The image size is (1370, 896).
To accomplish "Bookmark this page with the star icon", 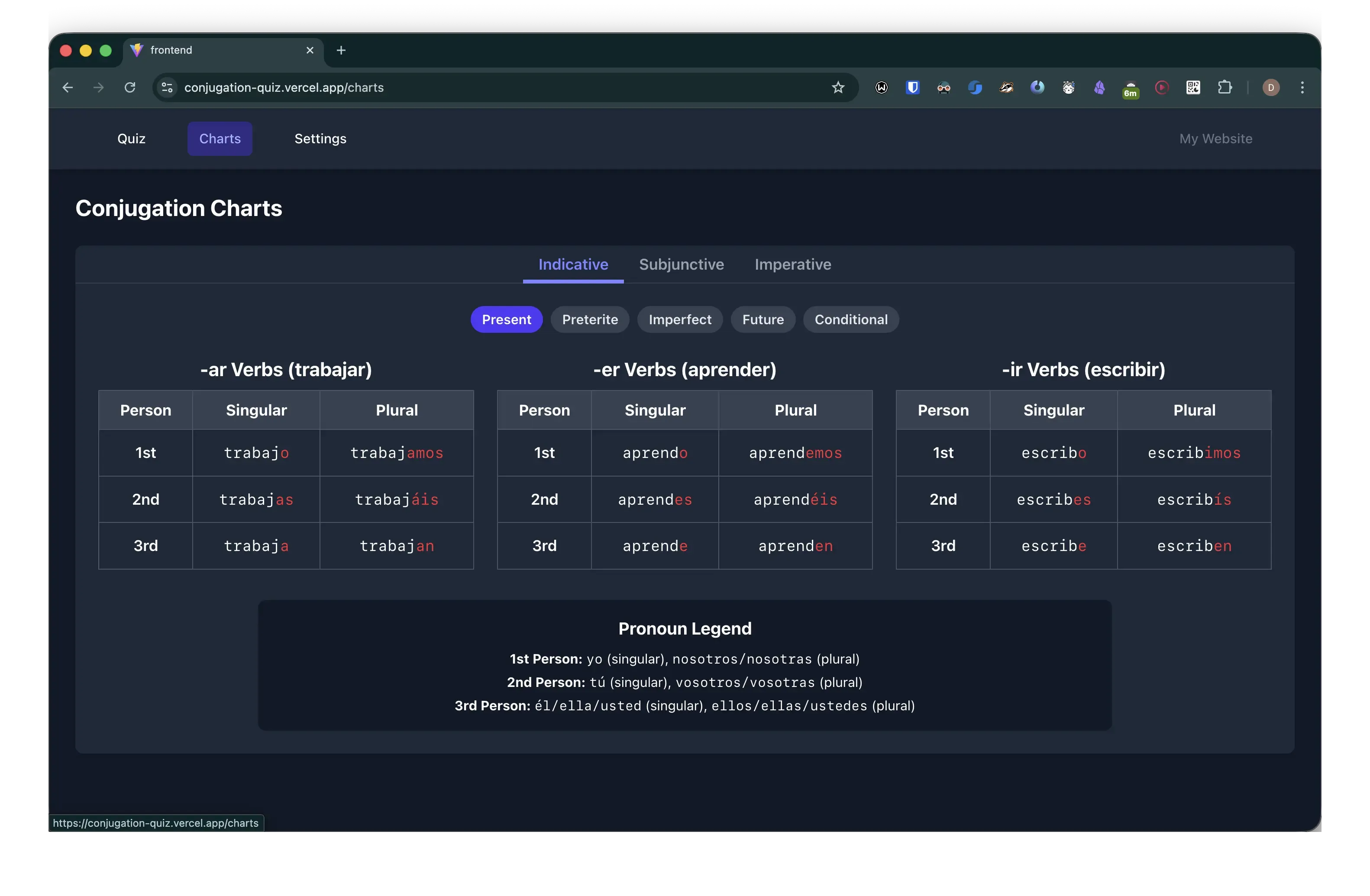I will (x=838, y=87).
